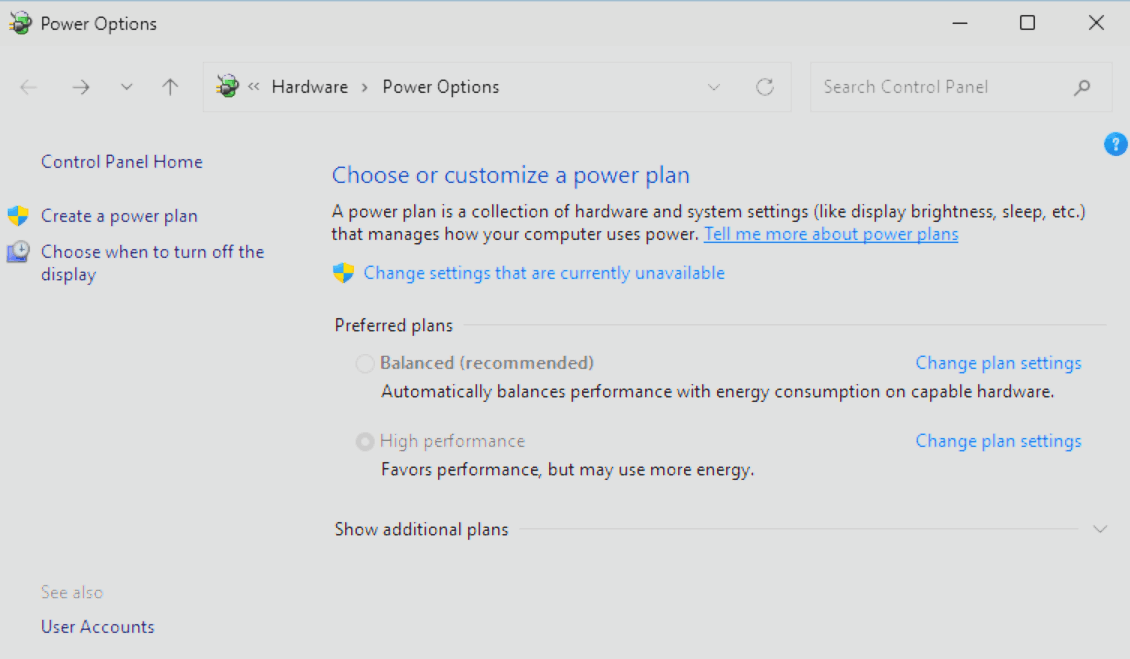Viewport: 1130px width, 659px height.
Task: Open Control Panel Home
Action: (x=121, y=162)
